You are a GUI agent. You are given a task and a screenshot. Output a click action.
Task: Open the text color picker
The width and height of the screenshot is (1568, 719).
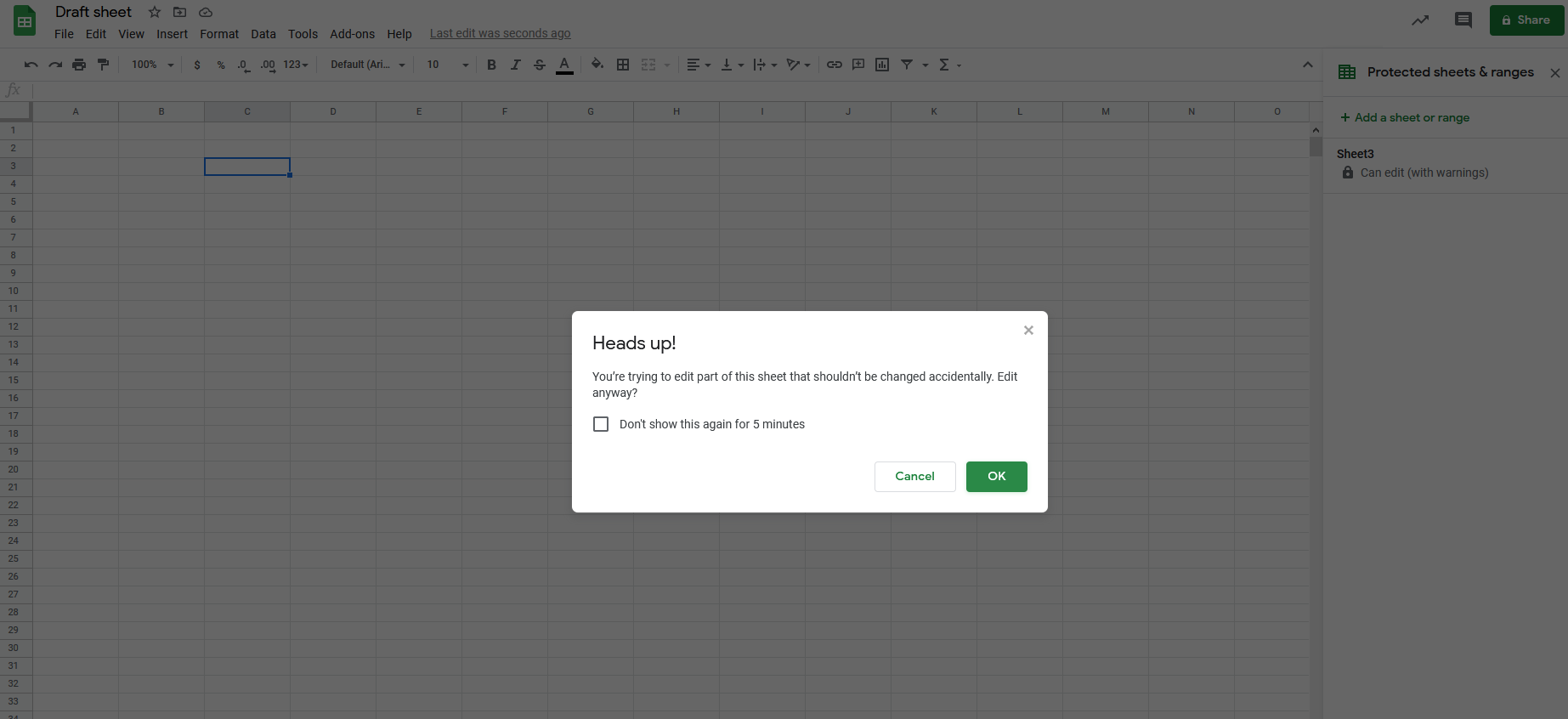(x=564, y=65)
